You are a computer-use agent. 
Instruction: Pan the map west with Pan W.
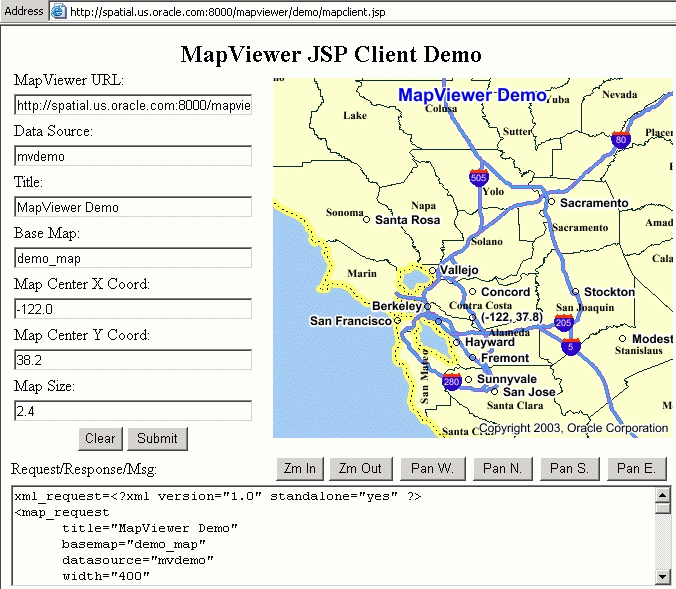(x=432, y=468)
